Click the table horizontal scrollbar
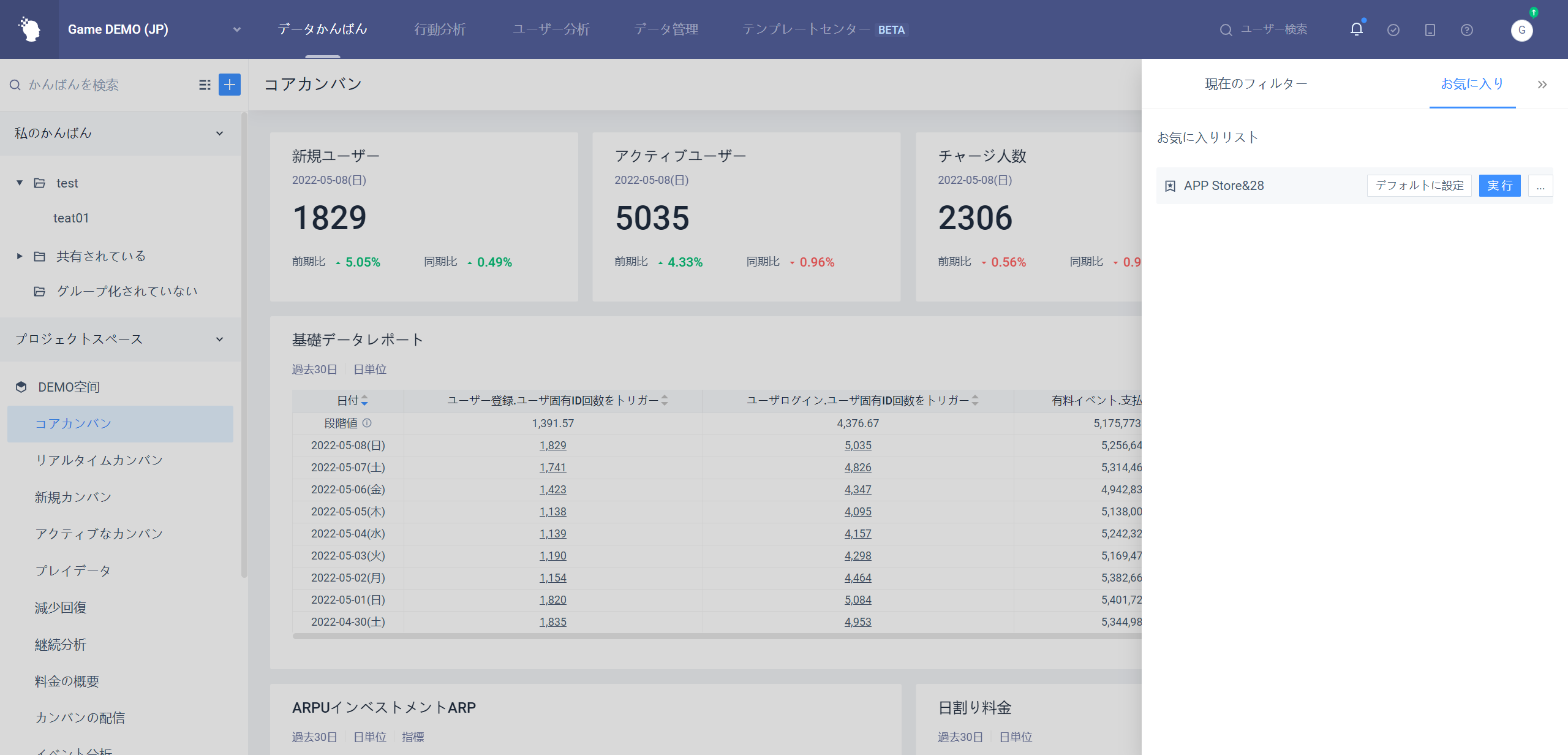Screen dimensions: 1568x755 coord(717,636)
